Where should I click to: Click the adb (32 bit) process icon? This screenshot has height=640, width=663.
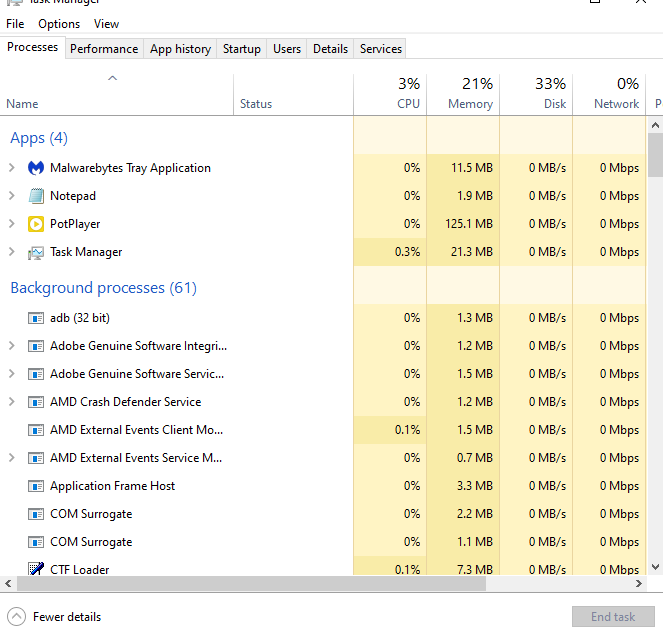tap(36, 318)
